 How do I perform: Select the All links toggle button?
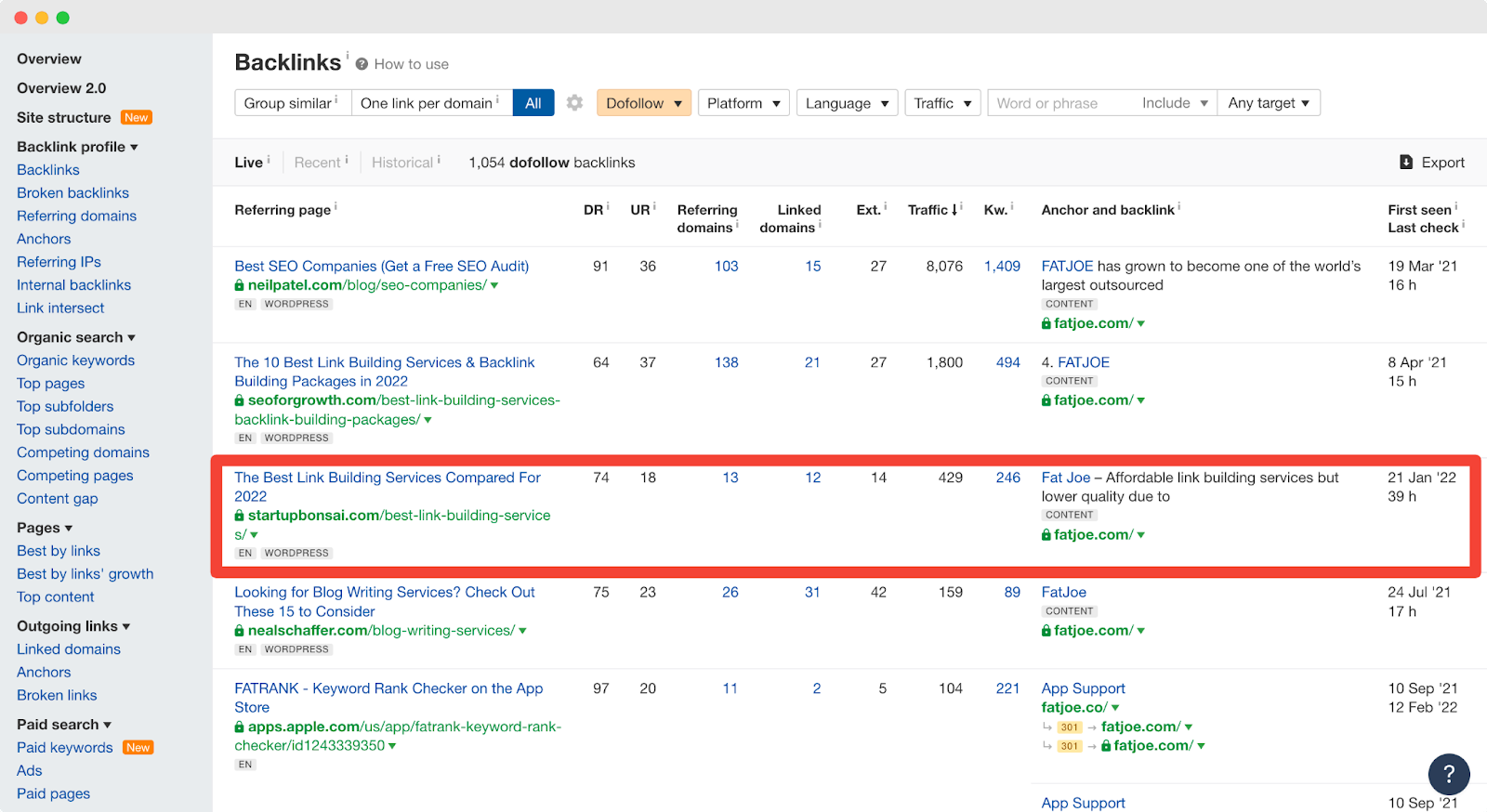coord(533,103)
